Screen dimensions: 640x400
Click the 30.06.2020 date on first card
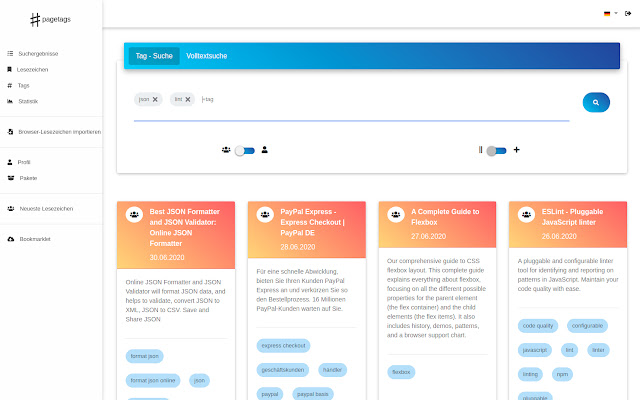pyautogui.click(x=167, y=258)
